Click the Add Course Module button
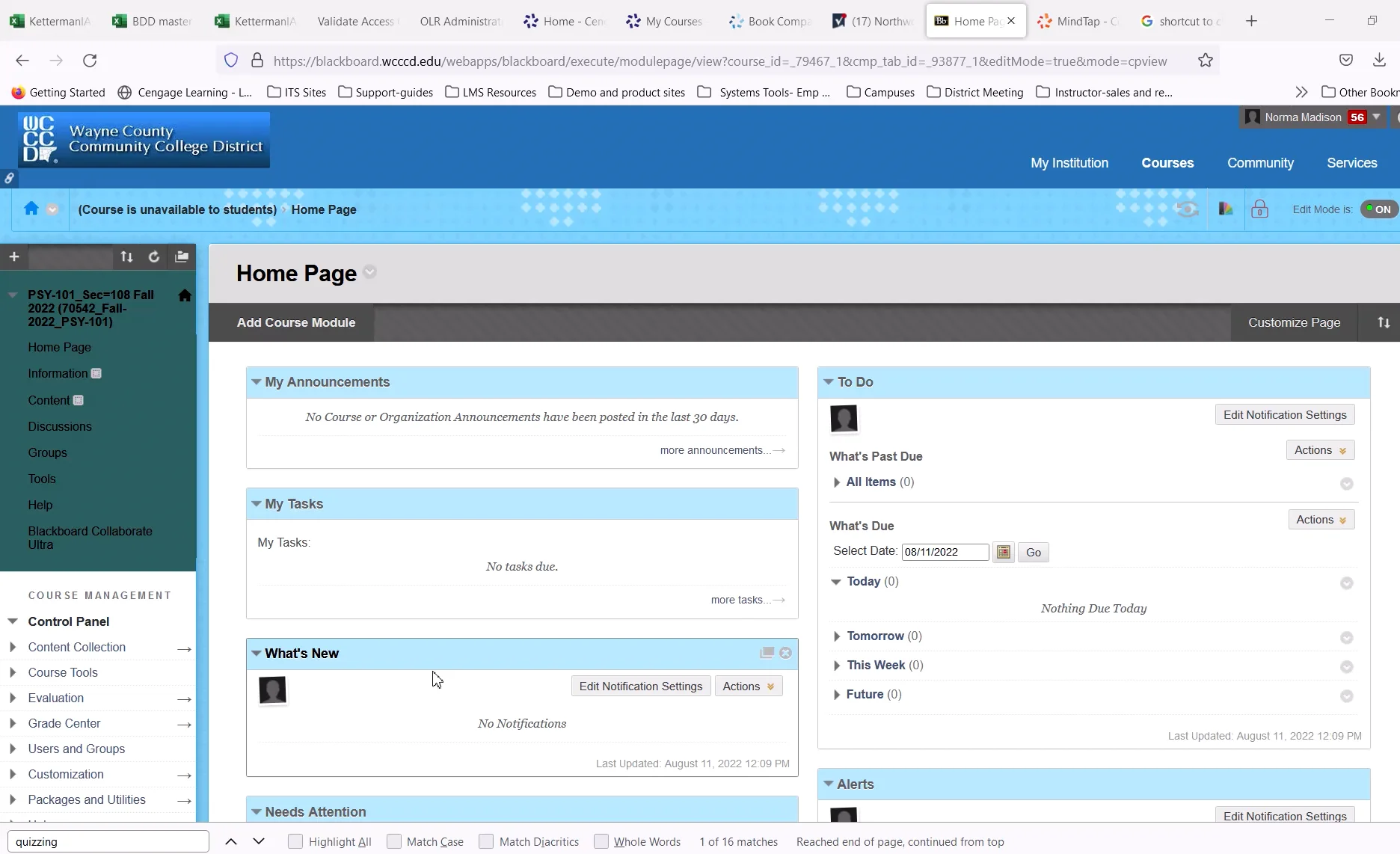1400x854 pixels. point(295,322)
